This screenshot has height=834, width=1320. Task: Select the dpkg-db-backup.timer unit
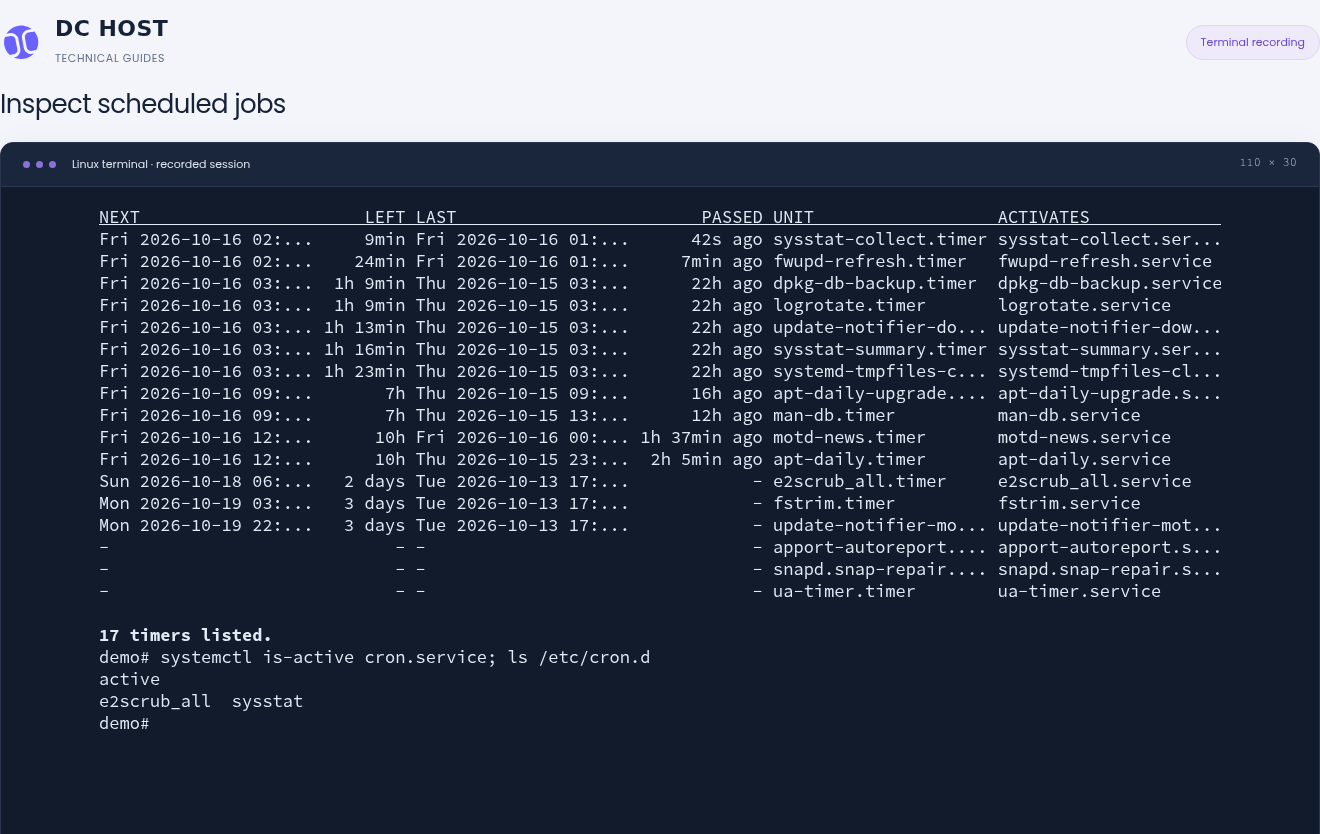(x=875, y=283)
